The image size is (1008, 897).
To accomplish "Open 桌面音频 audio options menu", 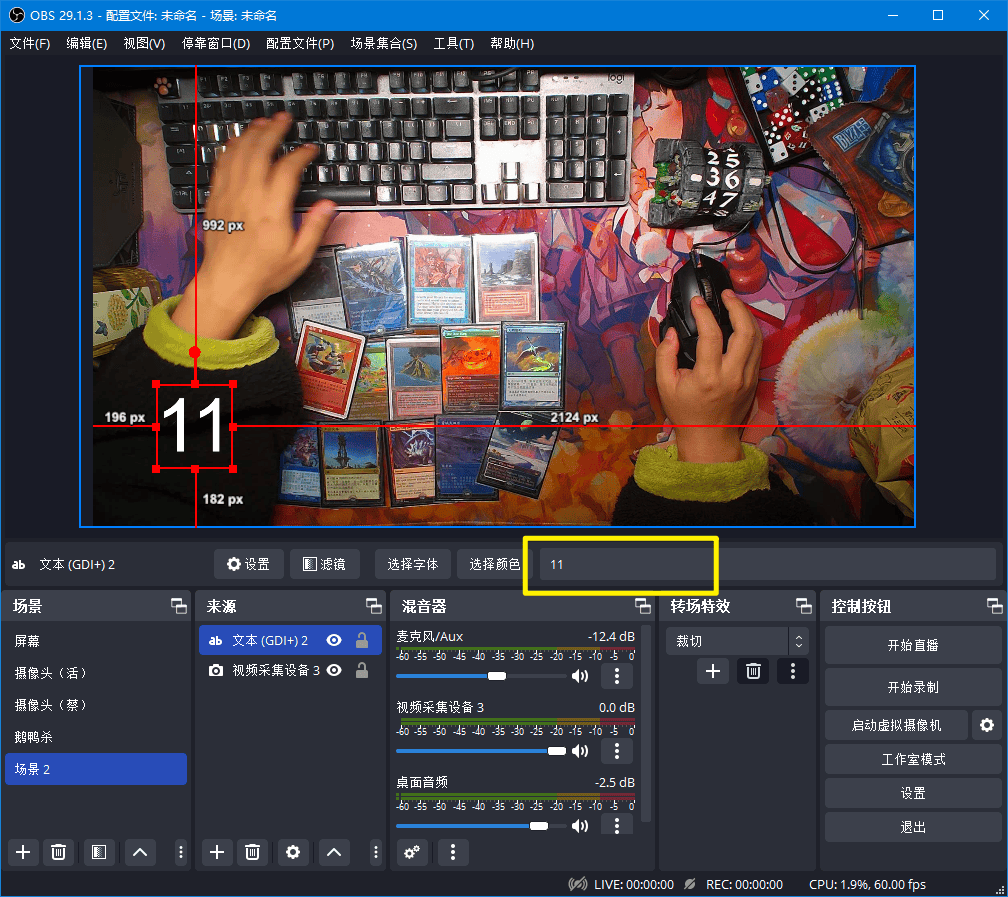I will point(617,826).
